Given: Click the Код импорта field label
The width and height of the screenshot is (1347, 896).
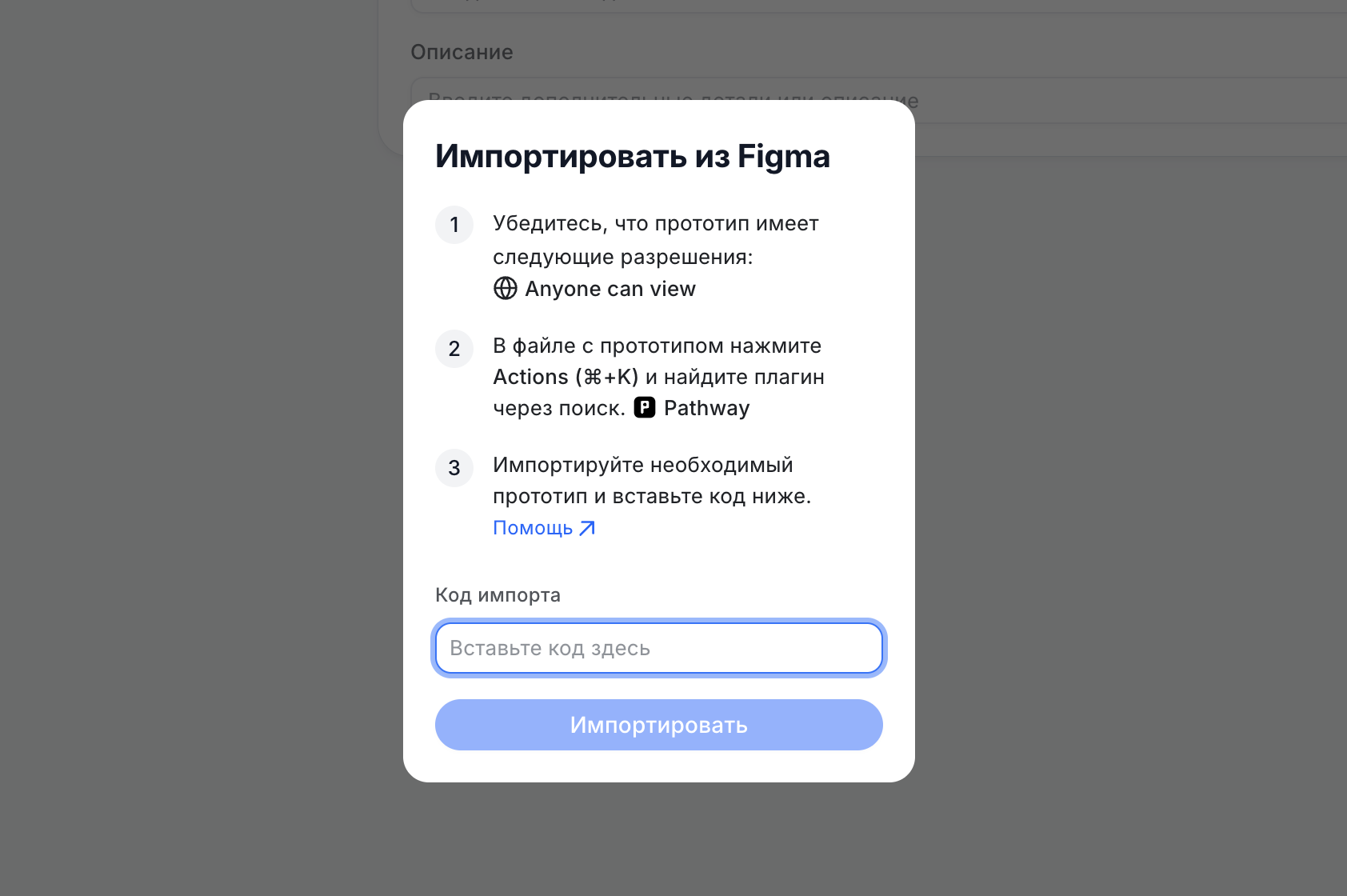Looking at the screenshot, I should [498, 595].
